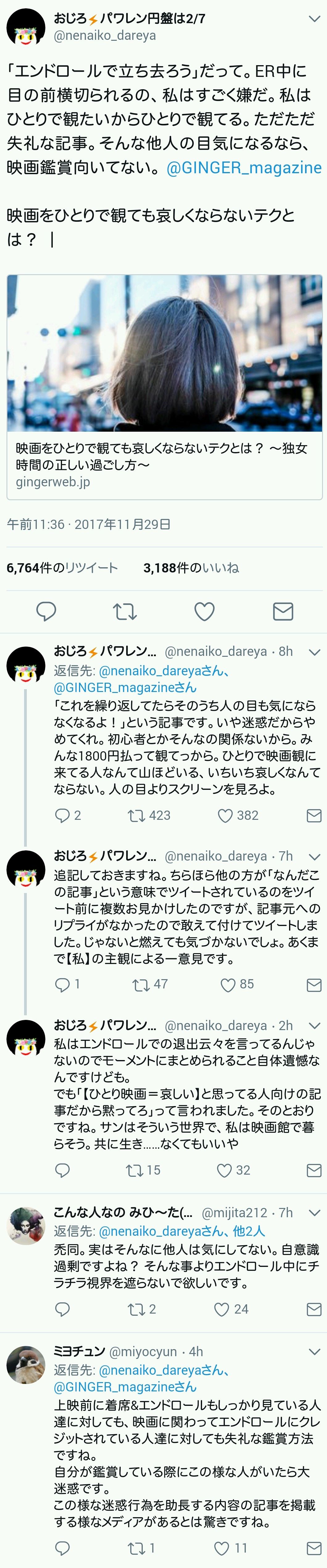Like miyocyun's reply with 11 likes
The height and width of the screenshot is (1568, 327).
coord(222,1548)
